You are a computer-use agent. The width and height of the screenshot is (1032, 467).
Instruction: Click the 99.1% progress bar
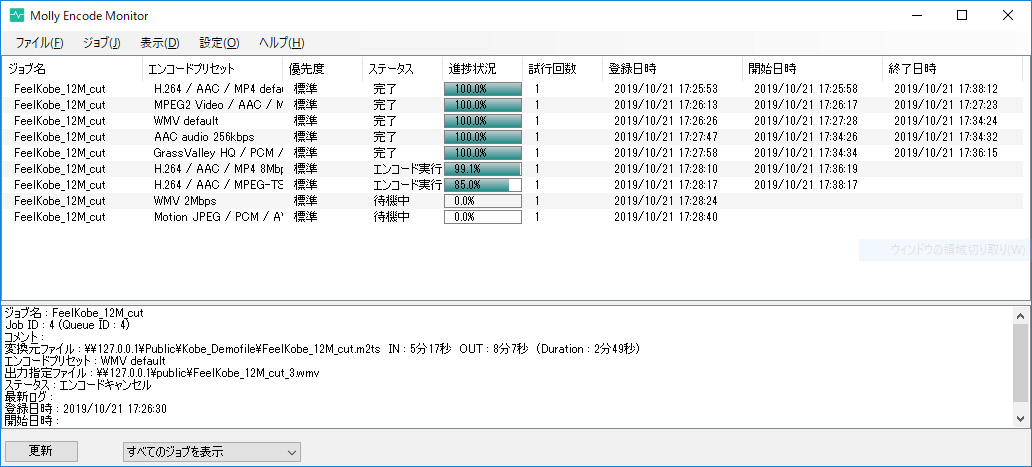(x=482, y=169)
